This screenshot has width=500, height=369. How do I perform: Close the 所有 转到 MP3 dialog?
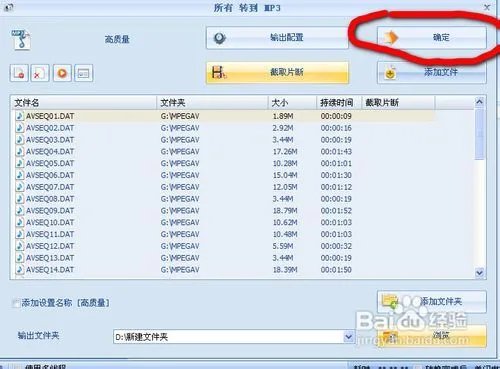pyautogui.click(x=487, y=7)
